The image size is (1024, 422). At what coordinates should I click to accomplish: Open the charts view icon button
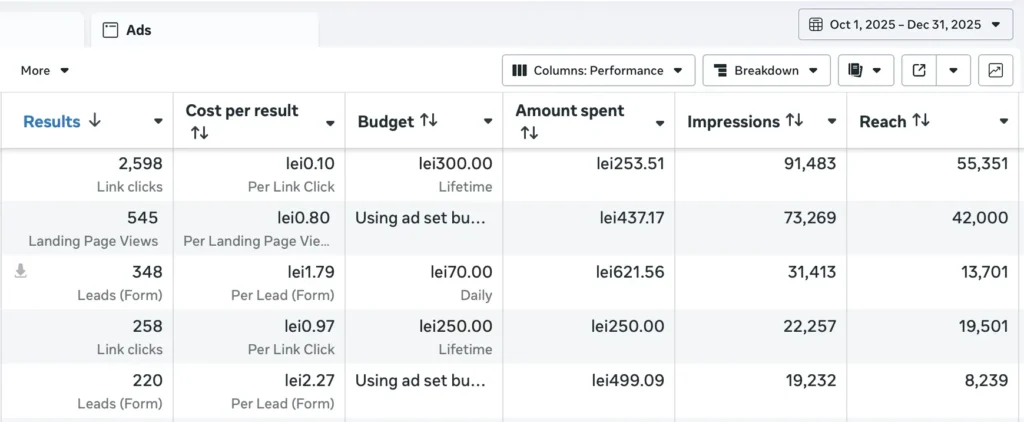click(995, 71)
